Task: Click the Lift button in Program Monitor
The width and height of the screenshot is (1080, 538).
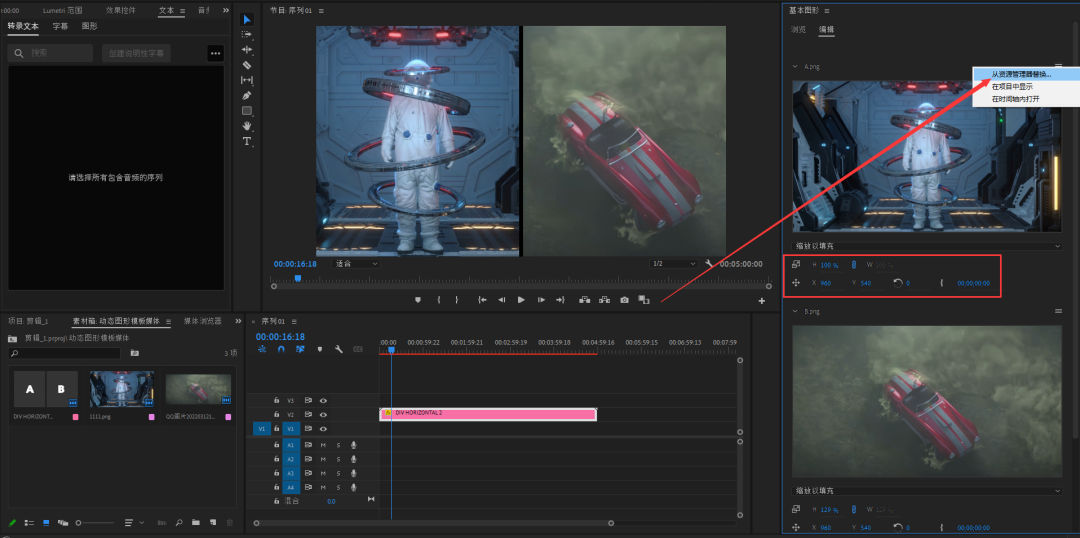Action: pyautogui.click(x=585, y=300)
